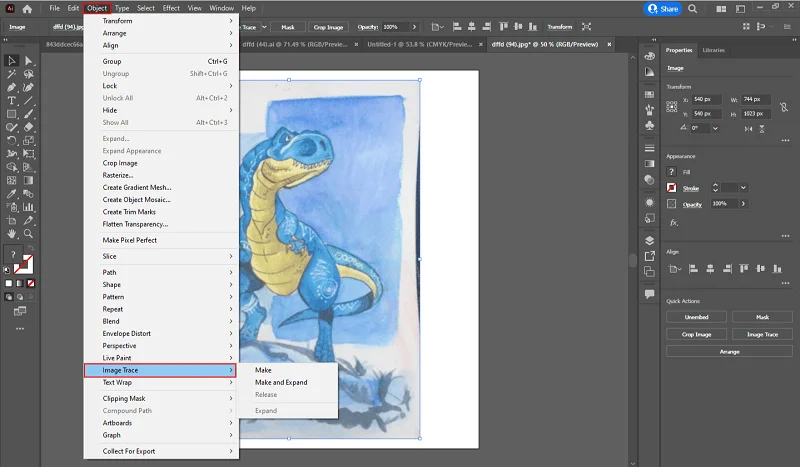Select the Artboard tool
The width and height of the screenshot is (800, 467).
tap(11, 220)
